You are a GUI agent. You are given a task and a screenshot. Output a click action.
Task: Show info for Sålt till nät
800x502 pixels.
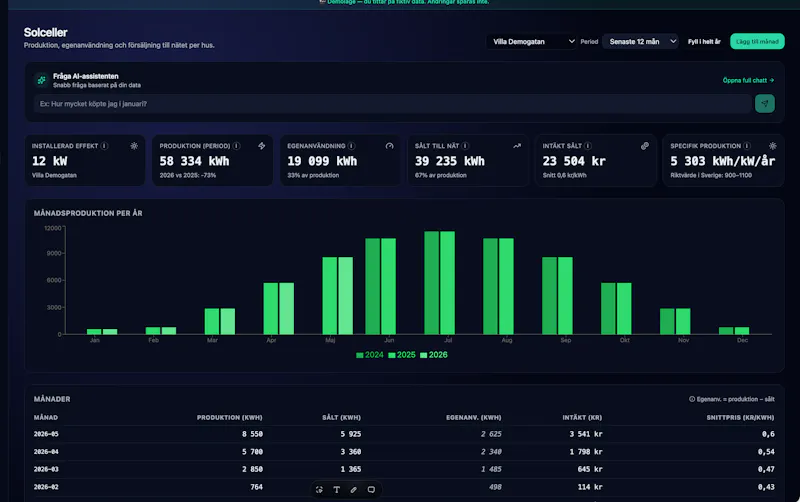pos(465,146)
